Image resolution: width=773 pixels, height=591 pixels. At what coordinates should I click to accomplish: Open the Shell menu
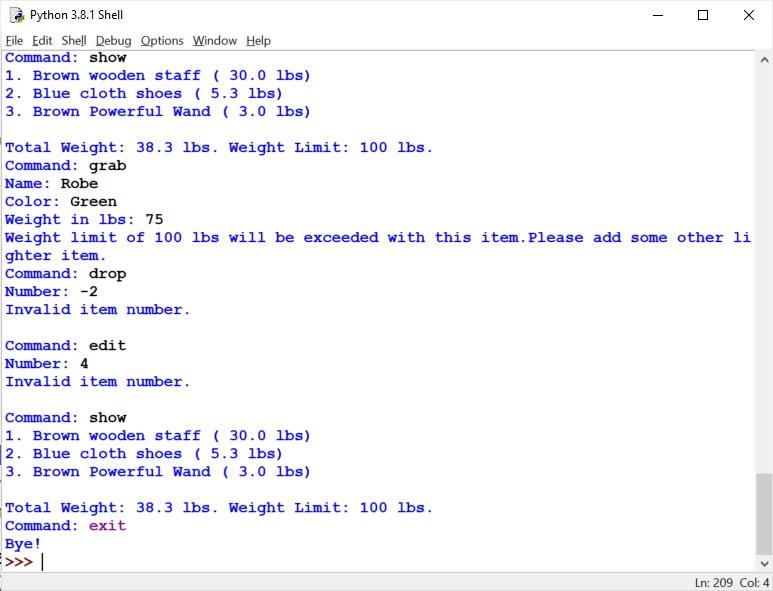pos(73,40)
